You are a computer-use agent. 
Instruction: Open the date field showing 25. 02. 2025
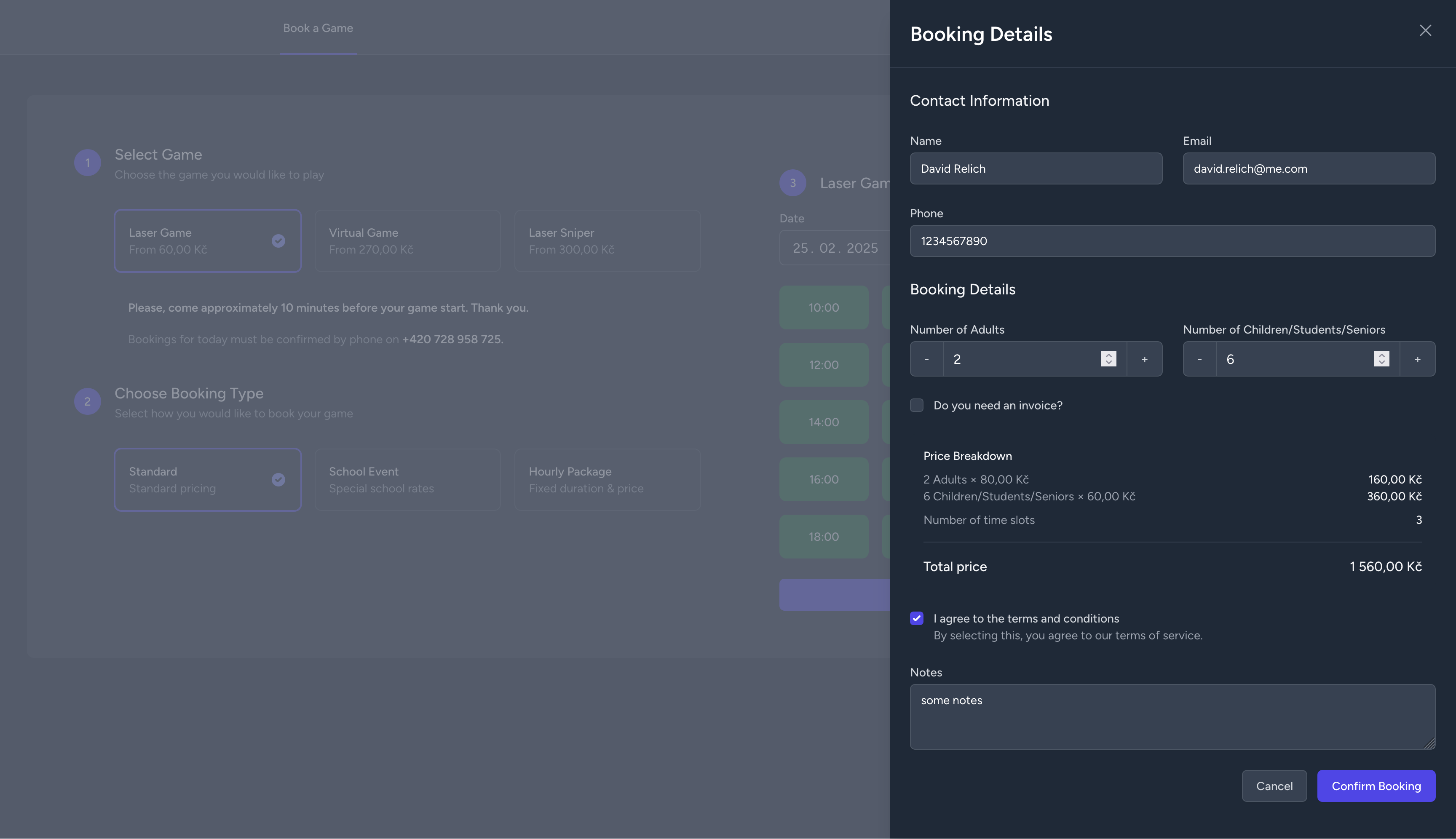835,248
